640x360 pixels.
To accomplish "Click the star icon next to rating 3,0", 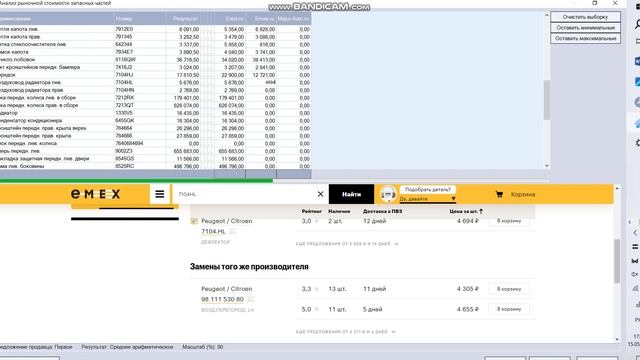I will point(316,221).
